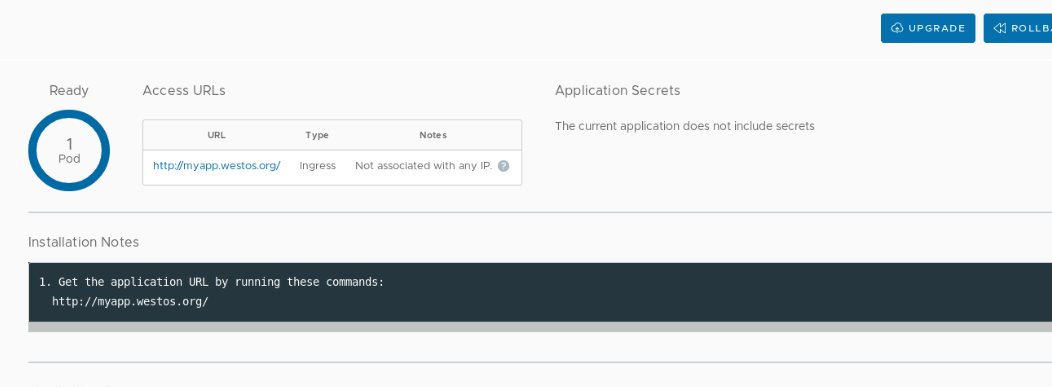Select the Notes column header
The image size is (1052, 387).
pyautogui.click(x=433, y=135)
